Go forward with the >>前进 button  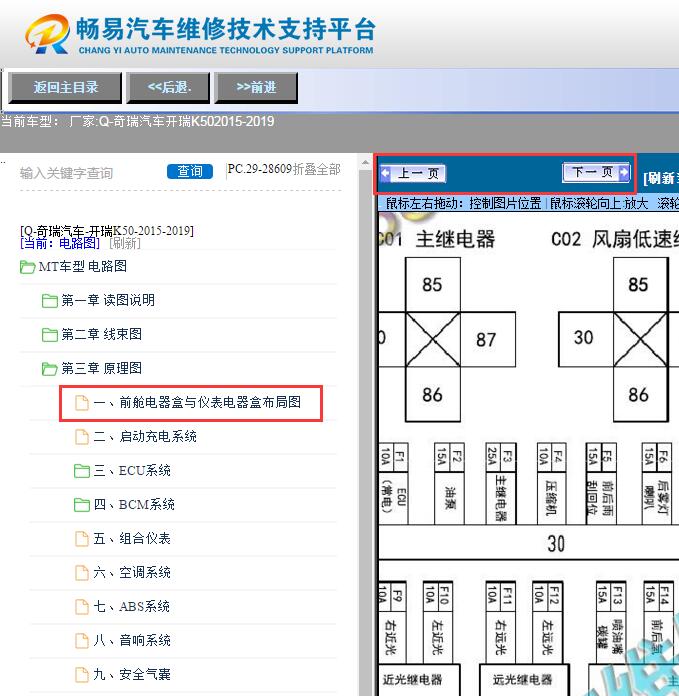click(256, 87)
